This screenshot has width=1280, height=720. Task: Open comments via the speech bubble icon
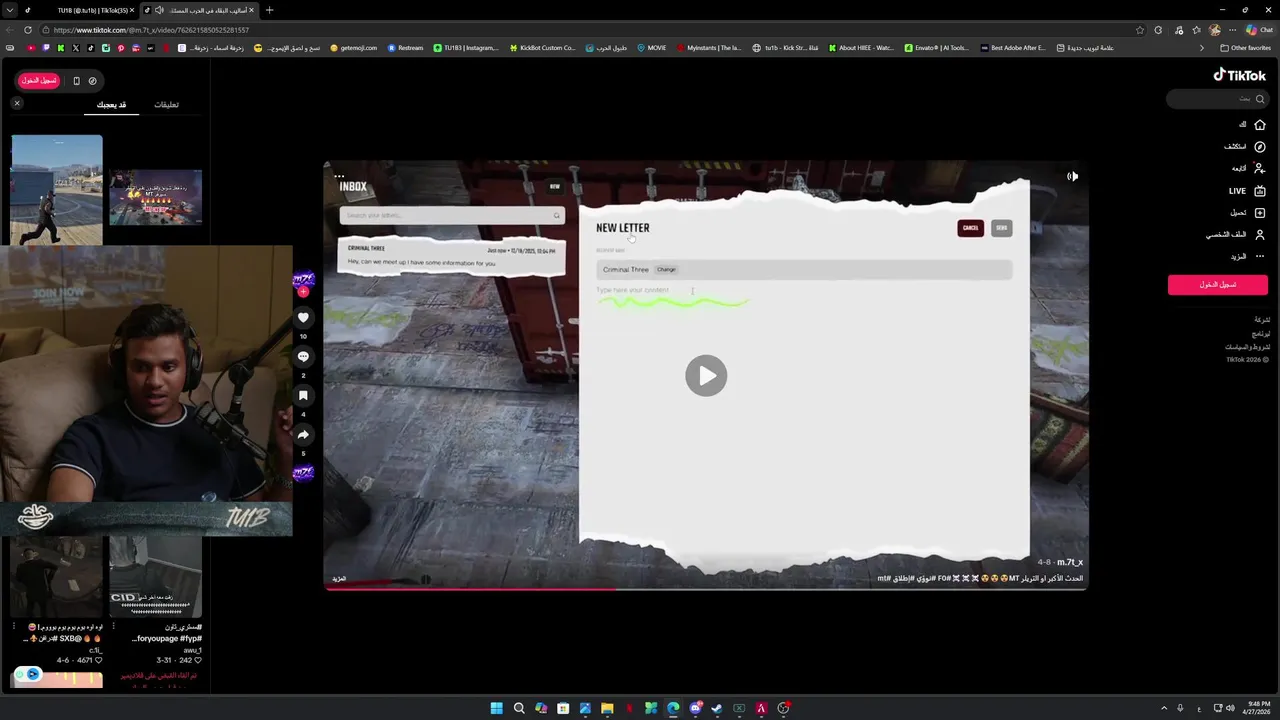click(x=303, y=356)
